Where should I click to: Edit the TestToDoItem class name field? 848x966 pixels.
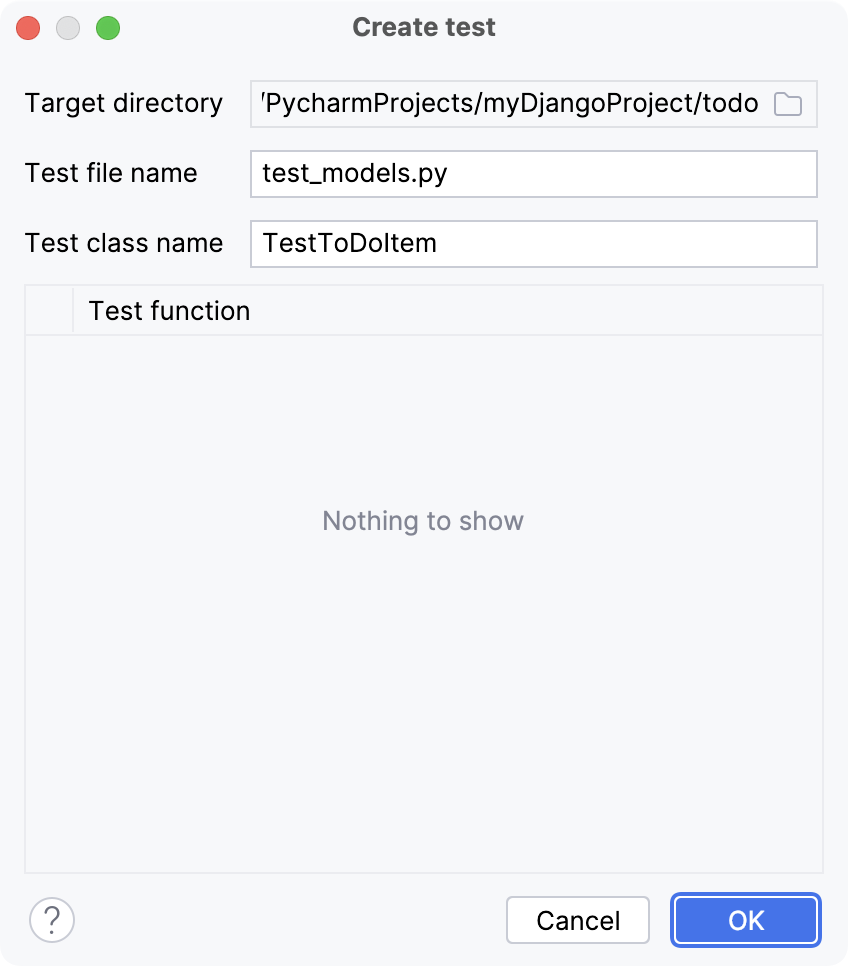pyautogui.click(x=533, y=243)
